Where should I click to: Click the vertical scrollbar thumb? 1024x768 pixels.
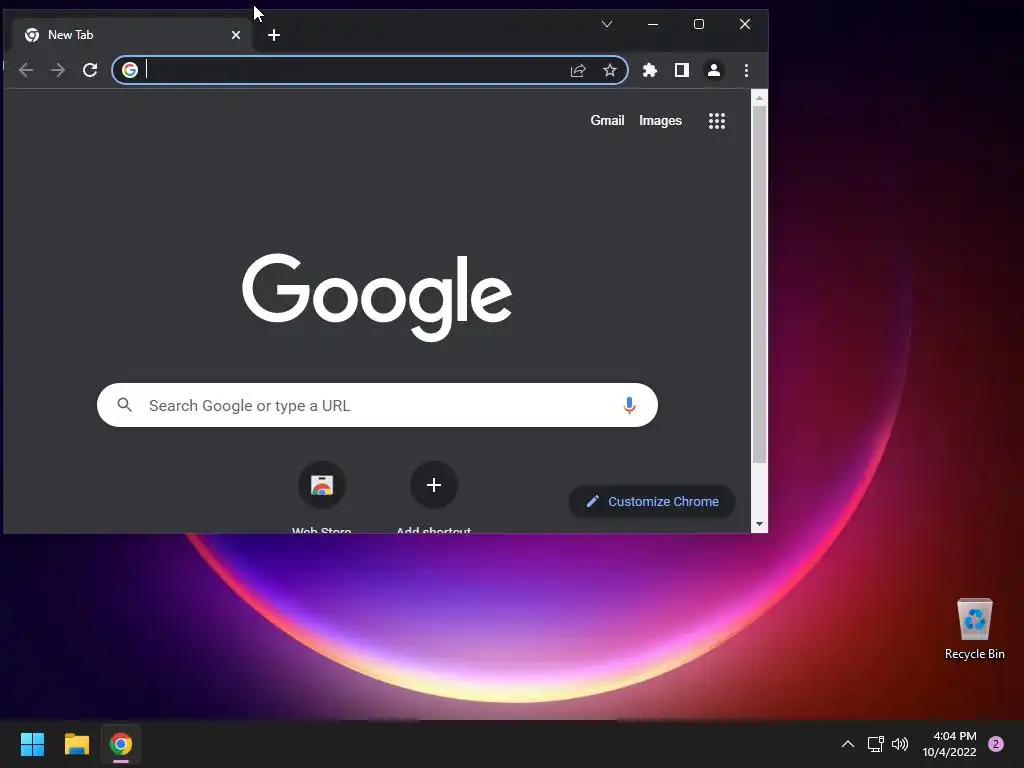click(759, 285)
